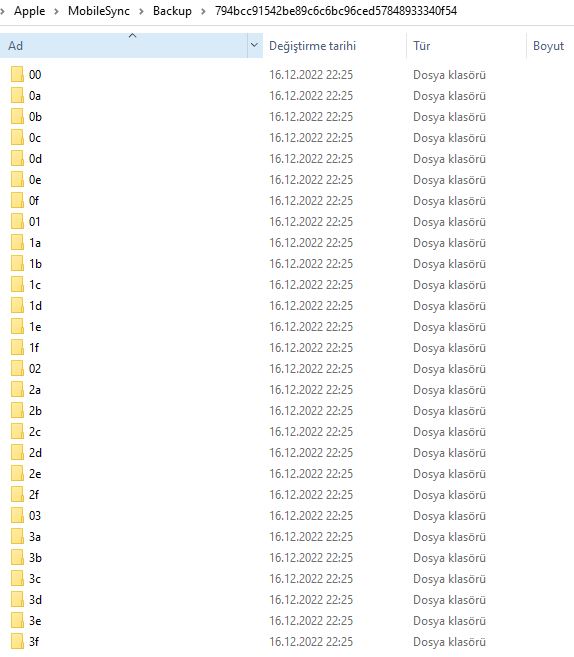Sort by Değiştirme tarihi column header
The height and width of the screenshot is (657, 574).
coord(312,46)
